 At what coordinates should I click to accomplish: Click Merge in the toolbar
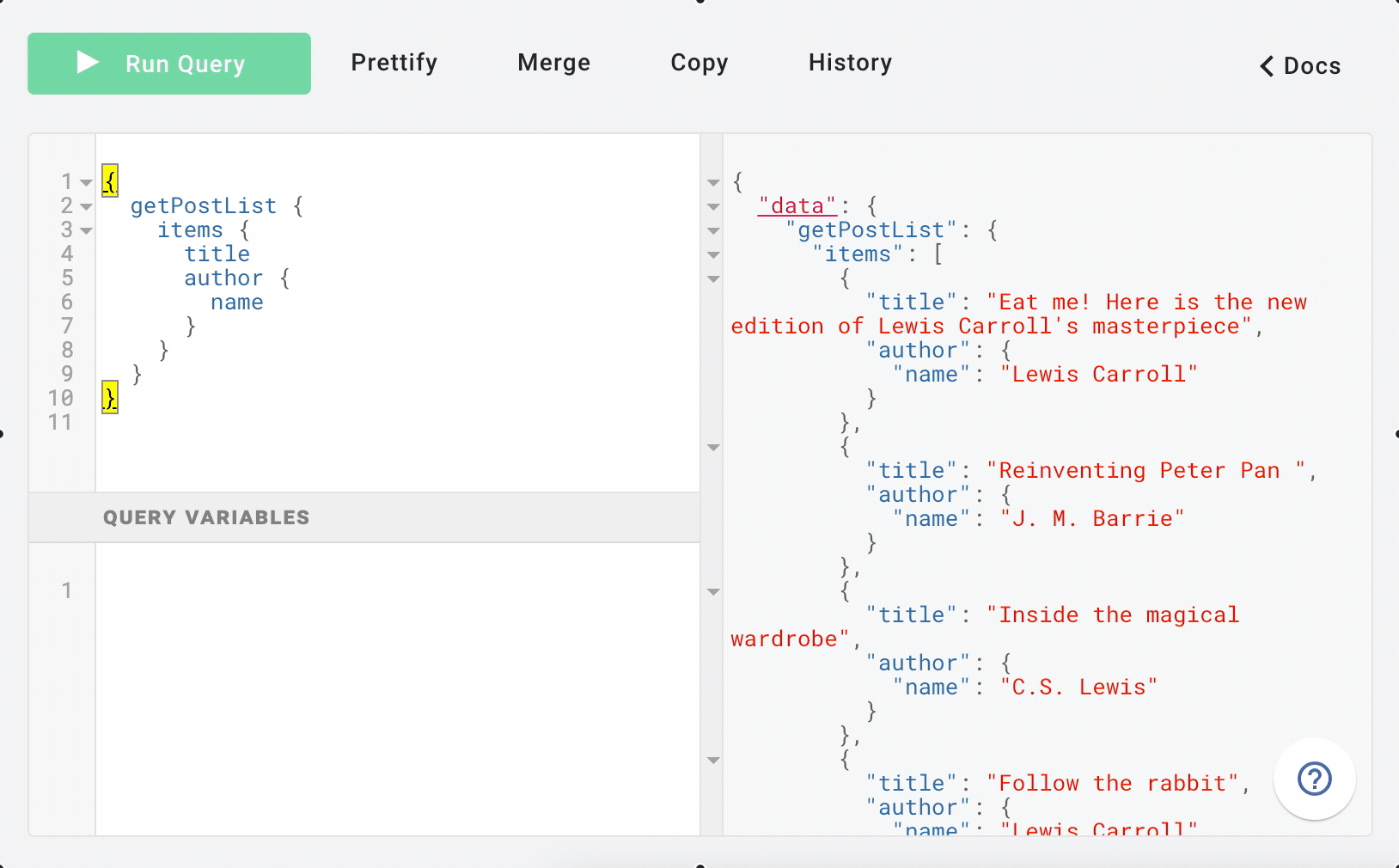(553, 63)
